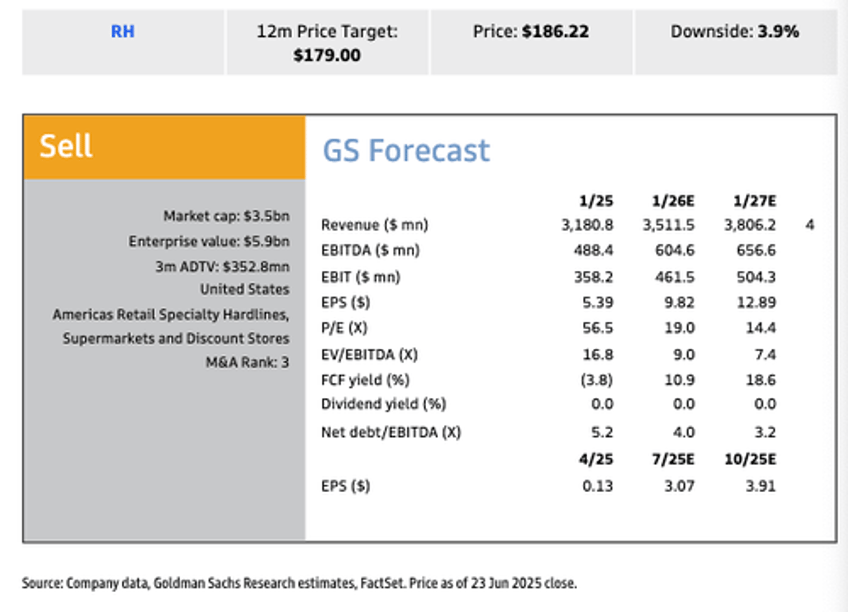
Task: Click the EBITDA ($ mn) row label
Action: pos(370,250)
